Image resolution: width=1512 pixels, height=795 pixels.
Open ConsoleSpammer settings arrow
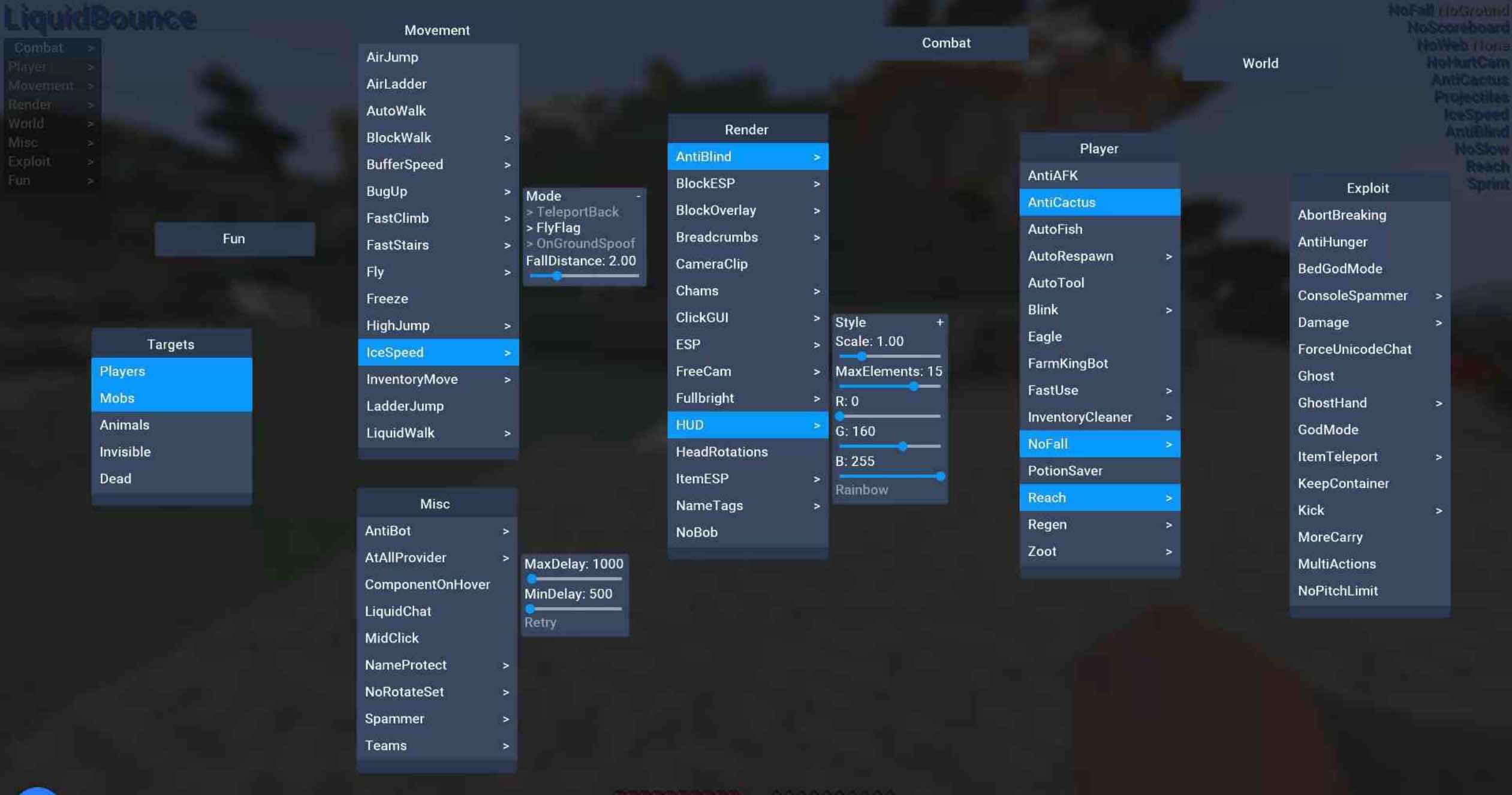pos(1438,296)
